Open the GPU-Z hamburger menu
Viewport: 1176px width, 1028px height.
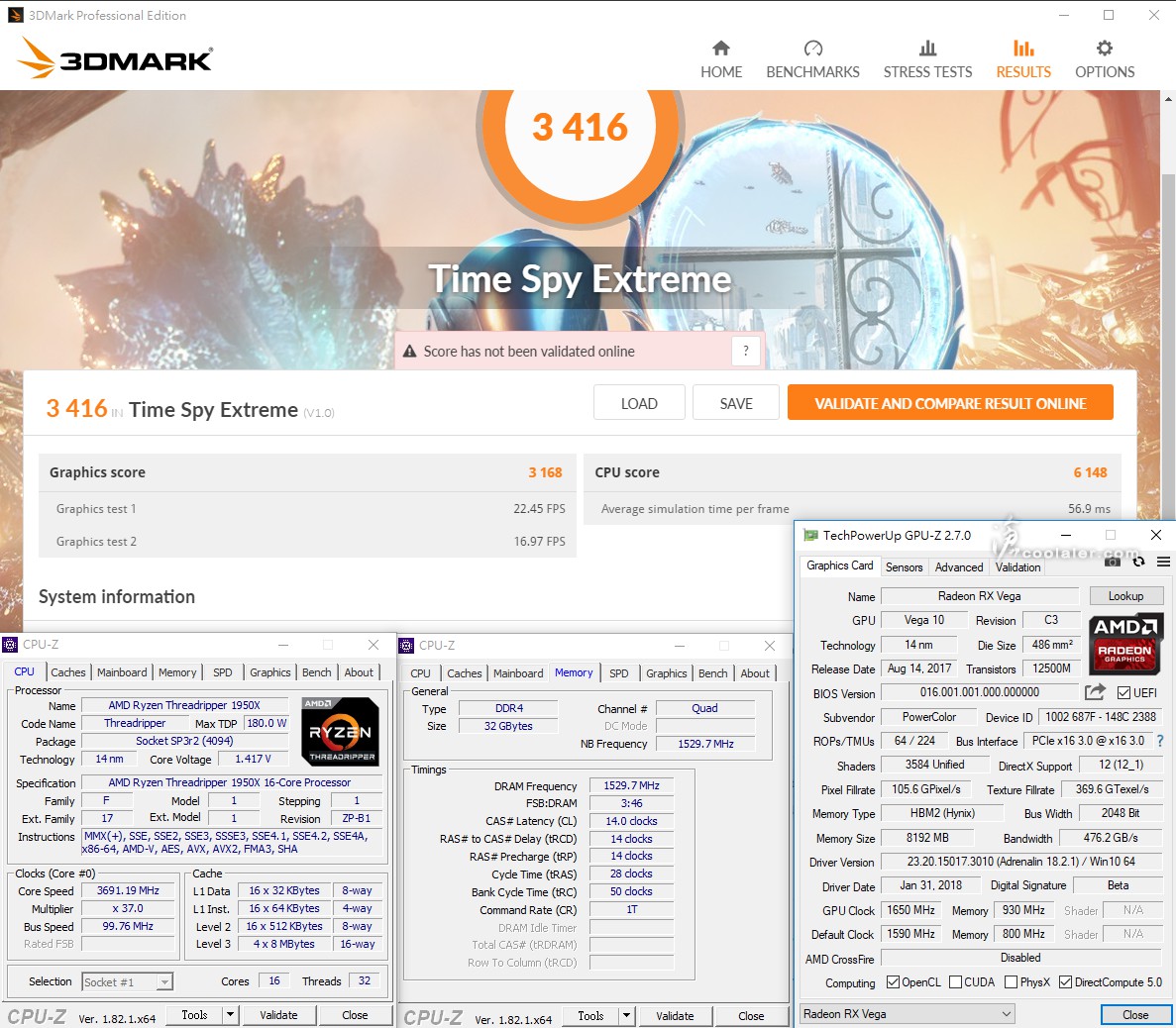click(1163, 561)
